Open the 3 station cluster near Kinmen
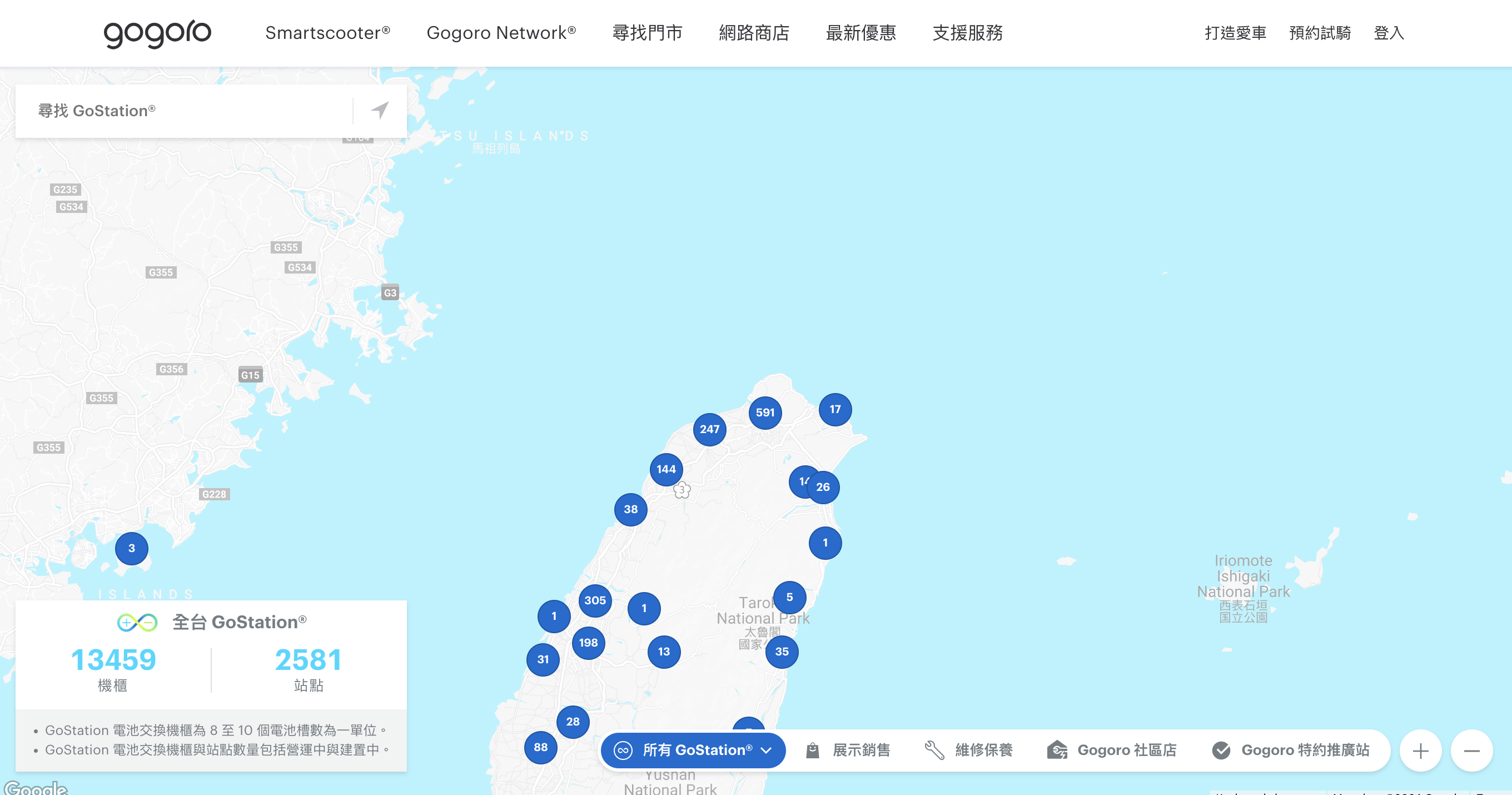Image resolution: width=1512 pixels, height=795 pixels. click(x=132, y=548)
